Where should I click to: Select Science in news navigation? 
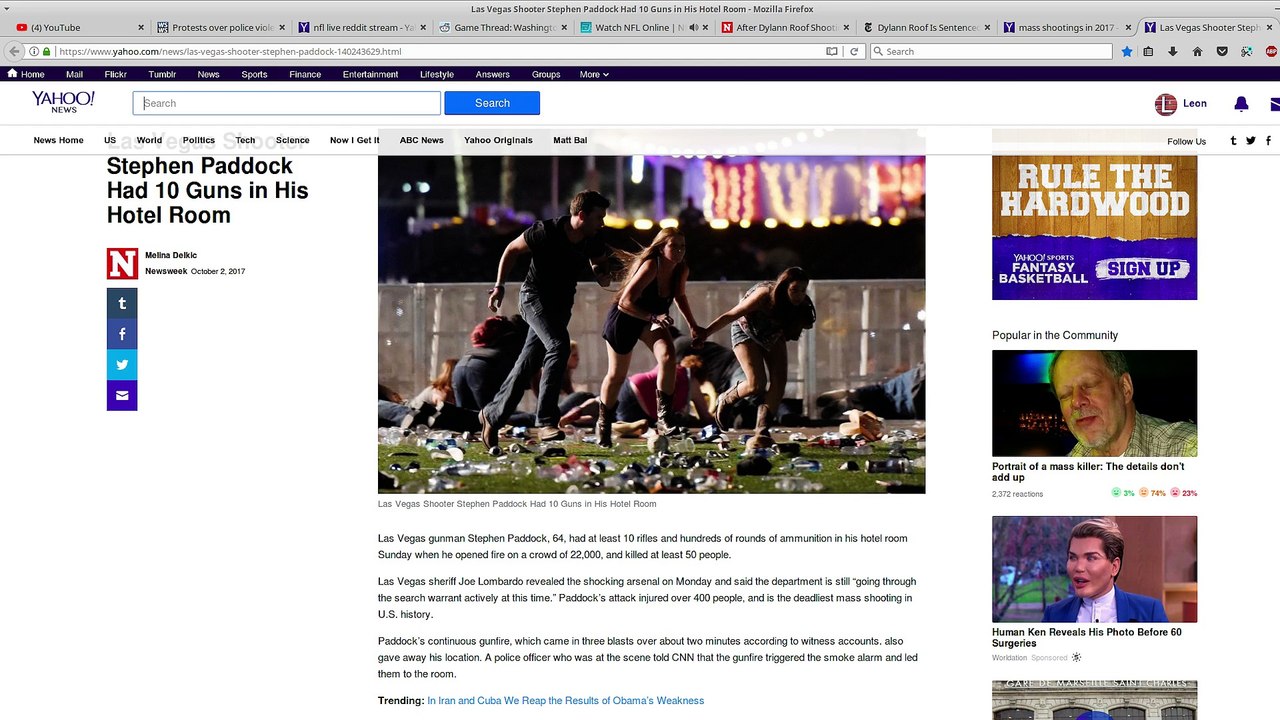pyautogui.click(x=293, y=140)
